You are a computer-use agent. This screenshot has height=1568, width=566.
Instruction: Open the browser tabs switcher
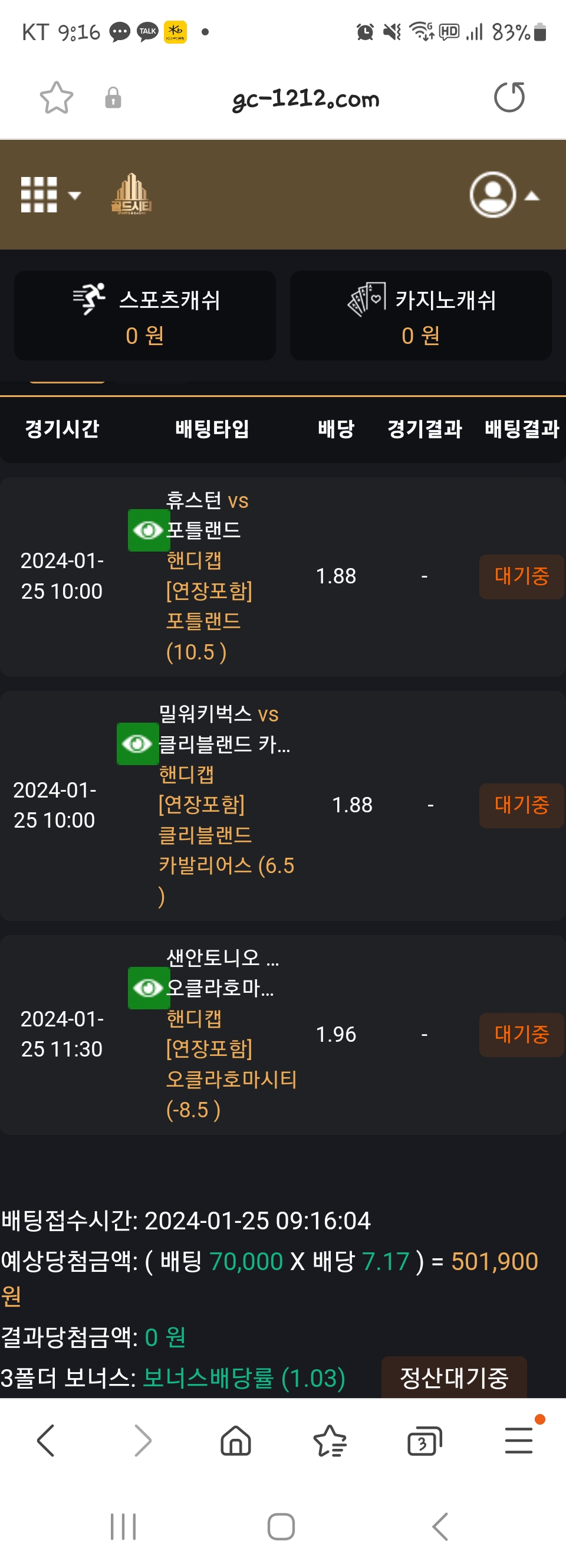(423, 1441)
